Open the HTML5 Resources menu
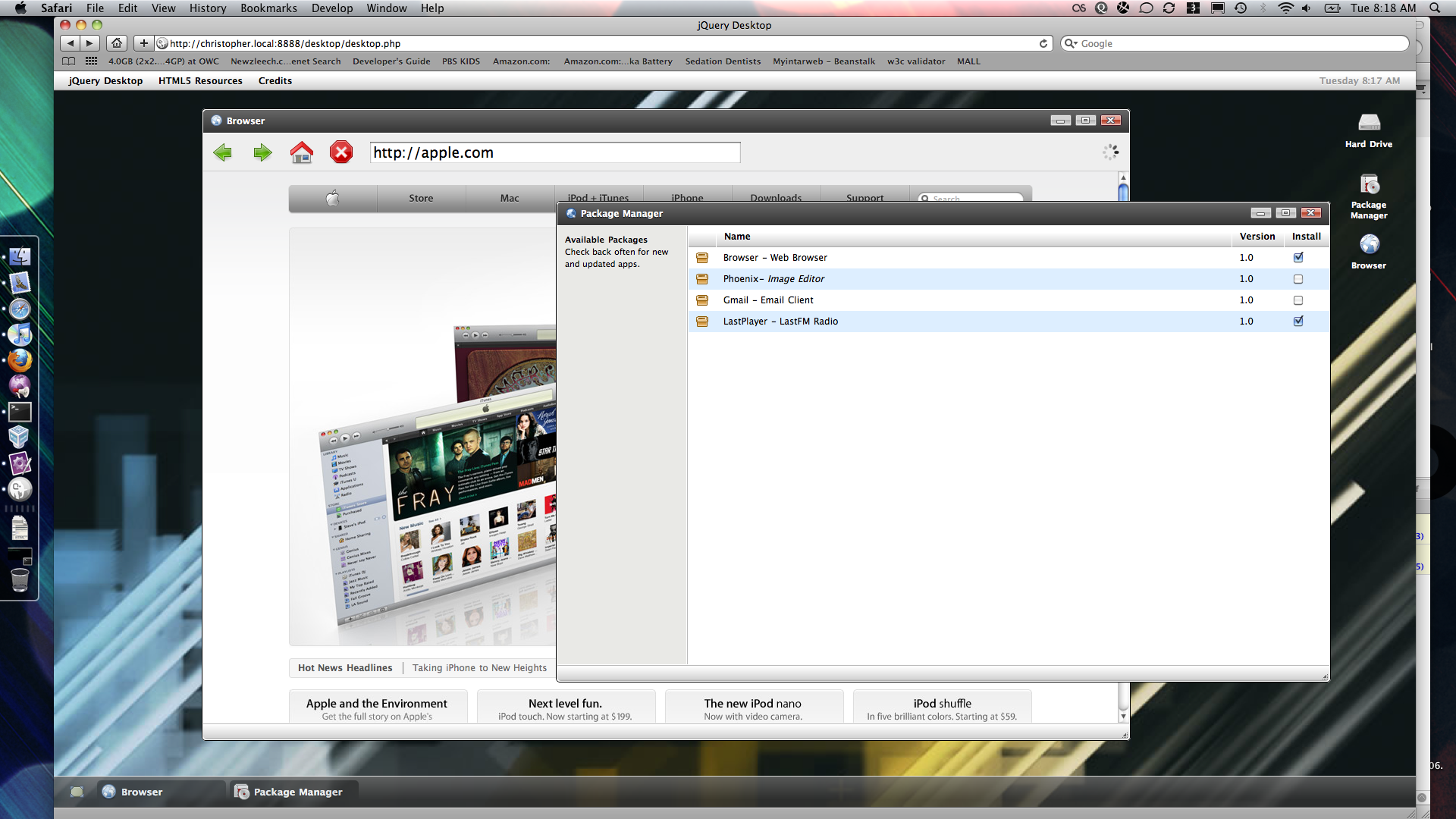The image size is (1456, 819). click(200, 80)
